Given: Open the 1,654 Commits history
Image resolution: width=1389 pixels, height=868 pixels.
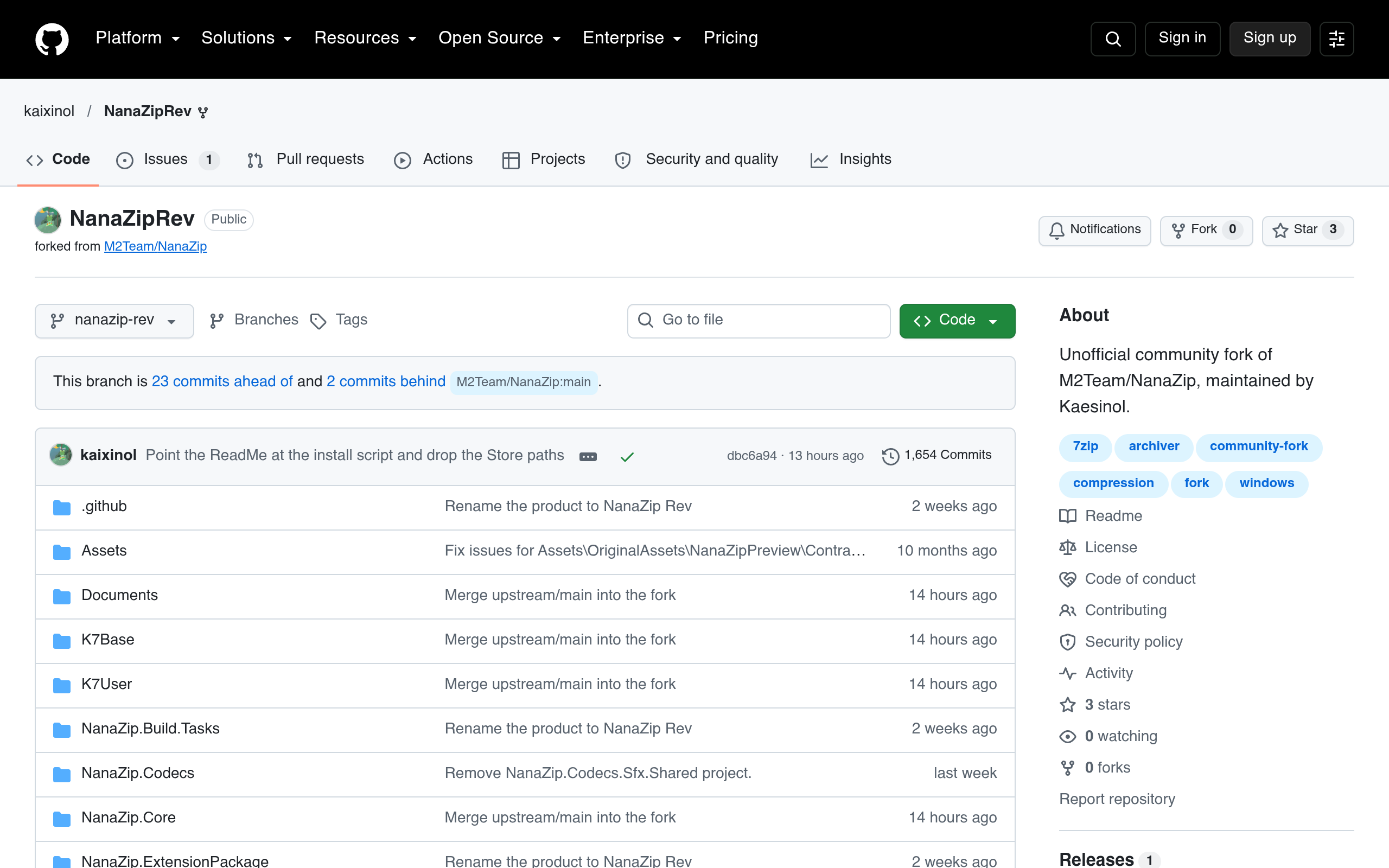Looking at the screenshot, I should pos(936,456).
